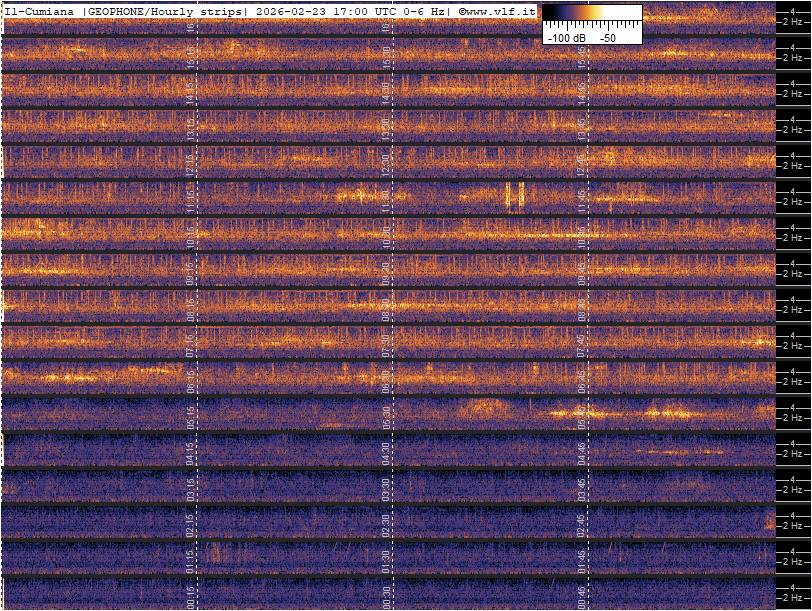Click the 07:45 time marker
This screenshot has height=611, width=812.
tap(581, 342)
